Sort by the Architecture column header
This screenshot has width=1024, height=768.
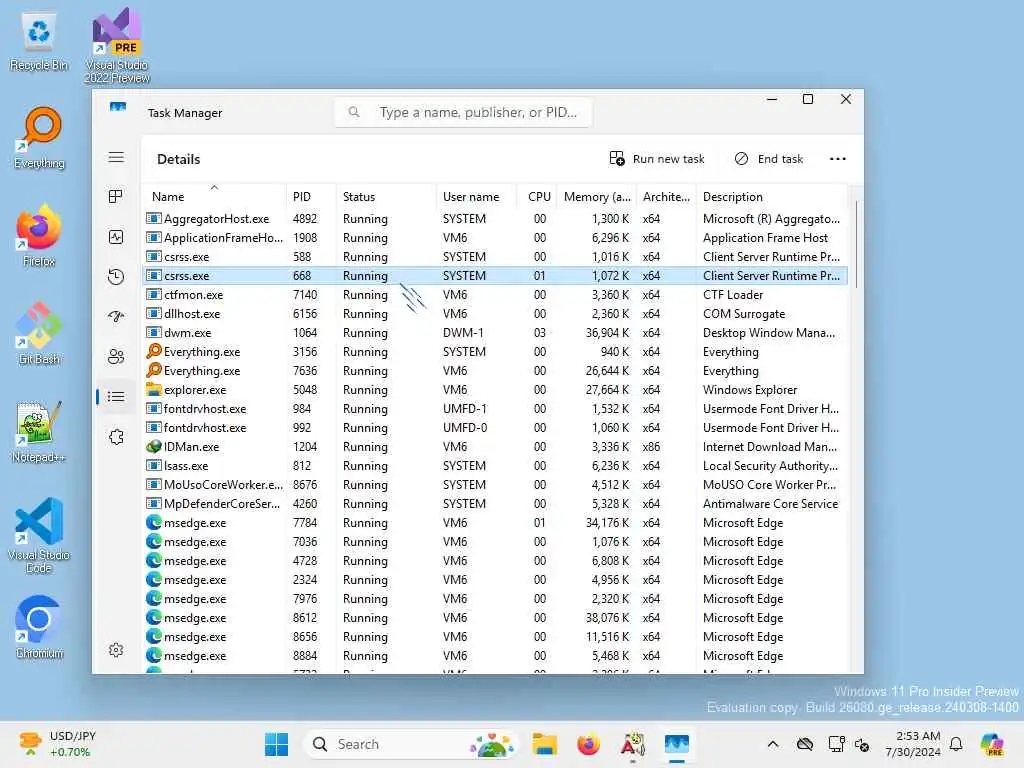(666, 196)
